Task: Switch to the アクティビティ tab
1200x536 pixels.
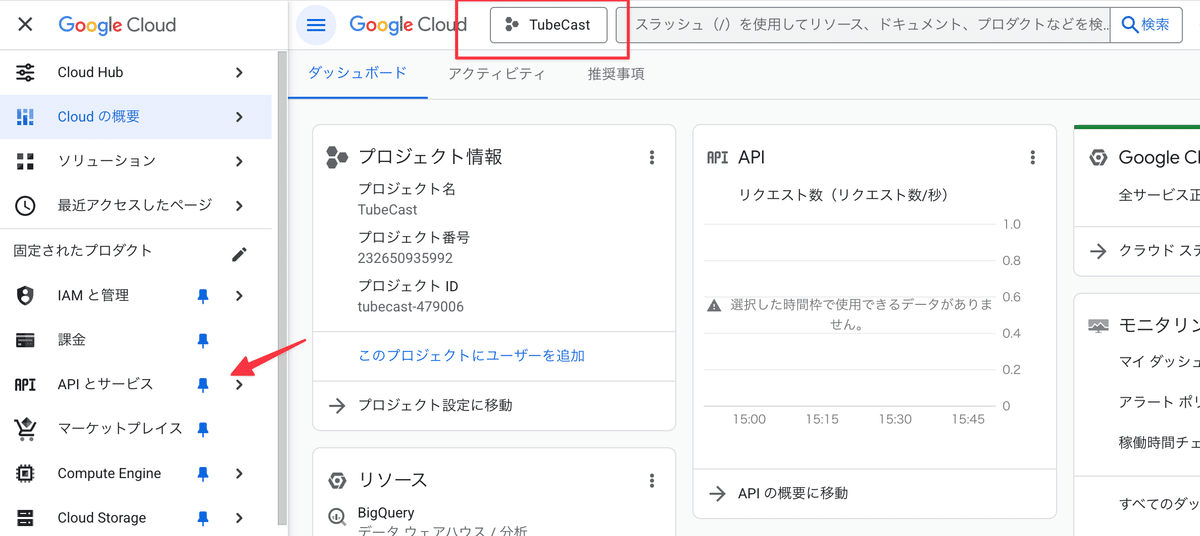Action: (497, 73)
